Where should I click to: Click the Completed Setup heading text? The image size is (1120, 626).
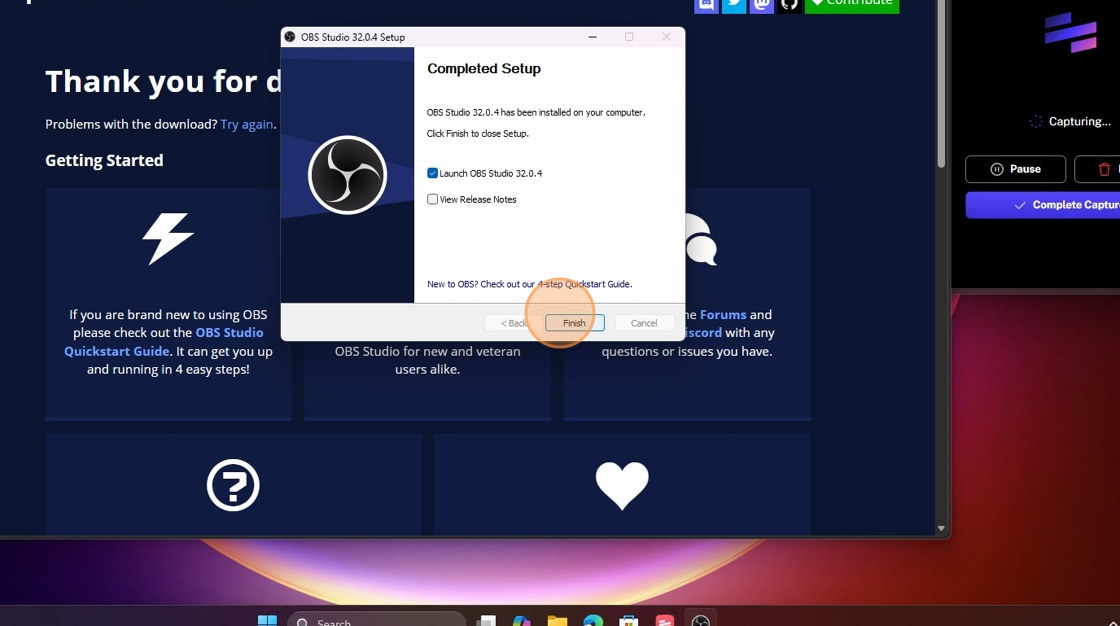point(484,69)
